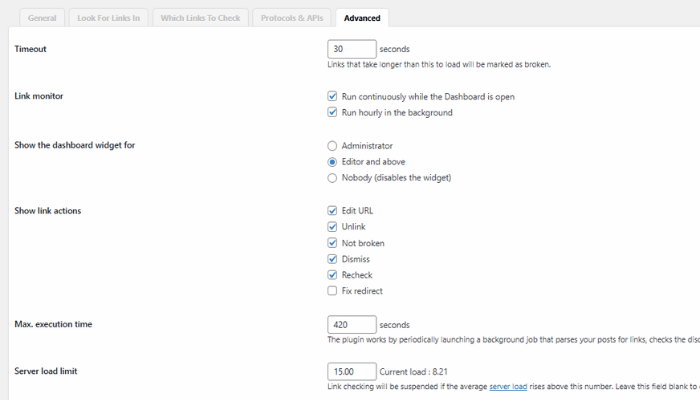Viewport: 700px width, 400px height.
Task: Uncheck the Dismiss link action
Action: 332,259
